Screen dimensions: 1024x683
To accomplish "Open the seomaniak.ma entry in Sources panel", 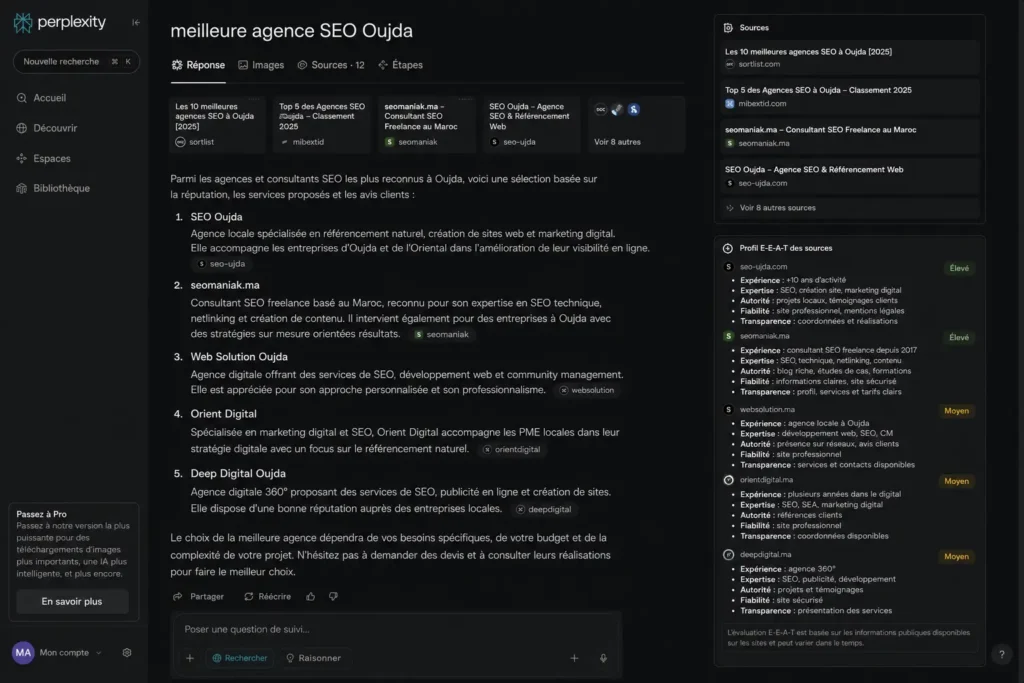I will click(x=849, y=136).
